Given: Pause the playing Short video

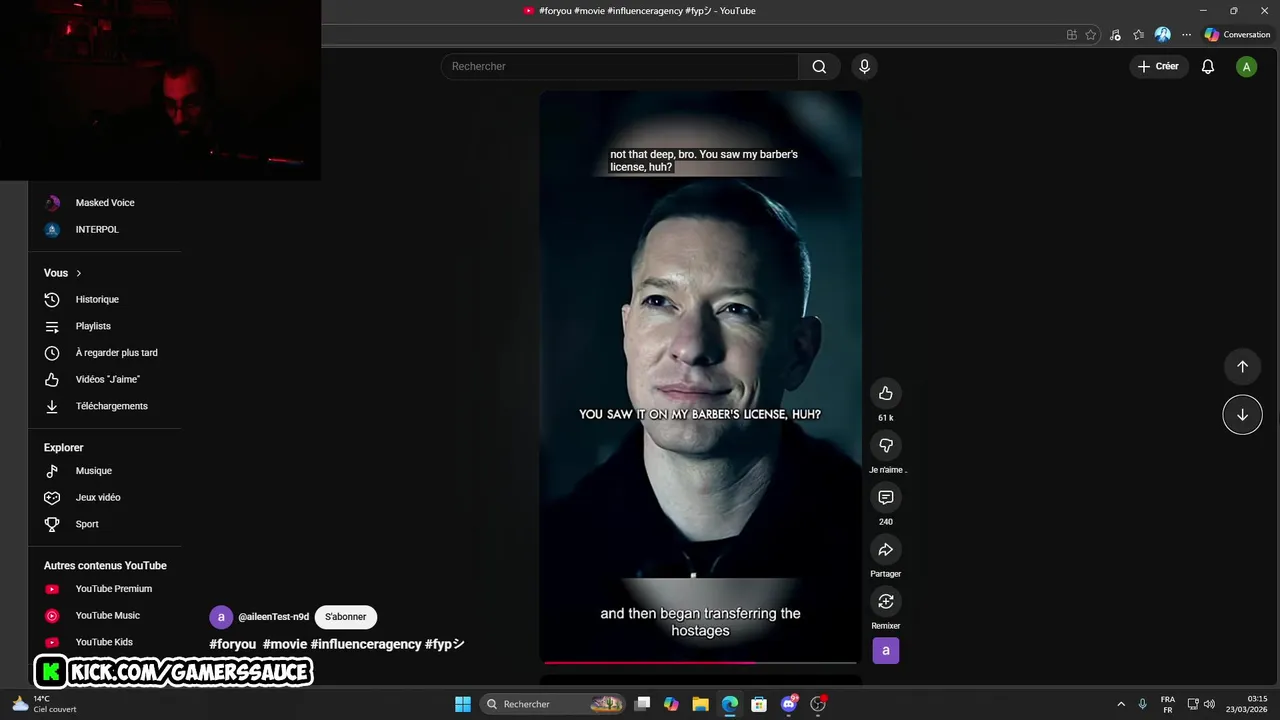Looking at the screenshot, I should click(700, 377).
